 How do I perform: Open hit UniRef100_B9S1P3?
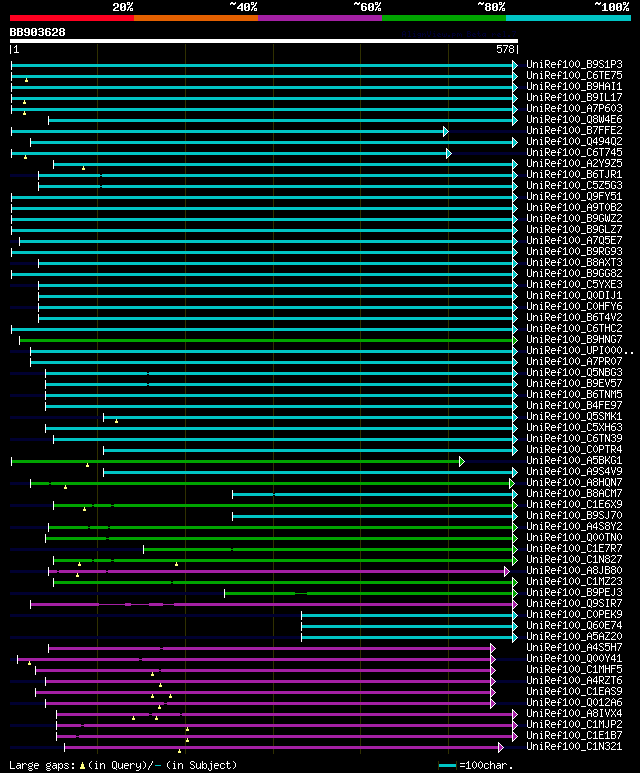tap(574, 65)
